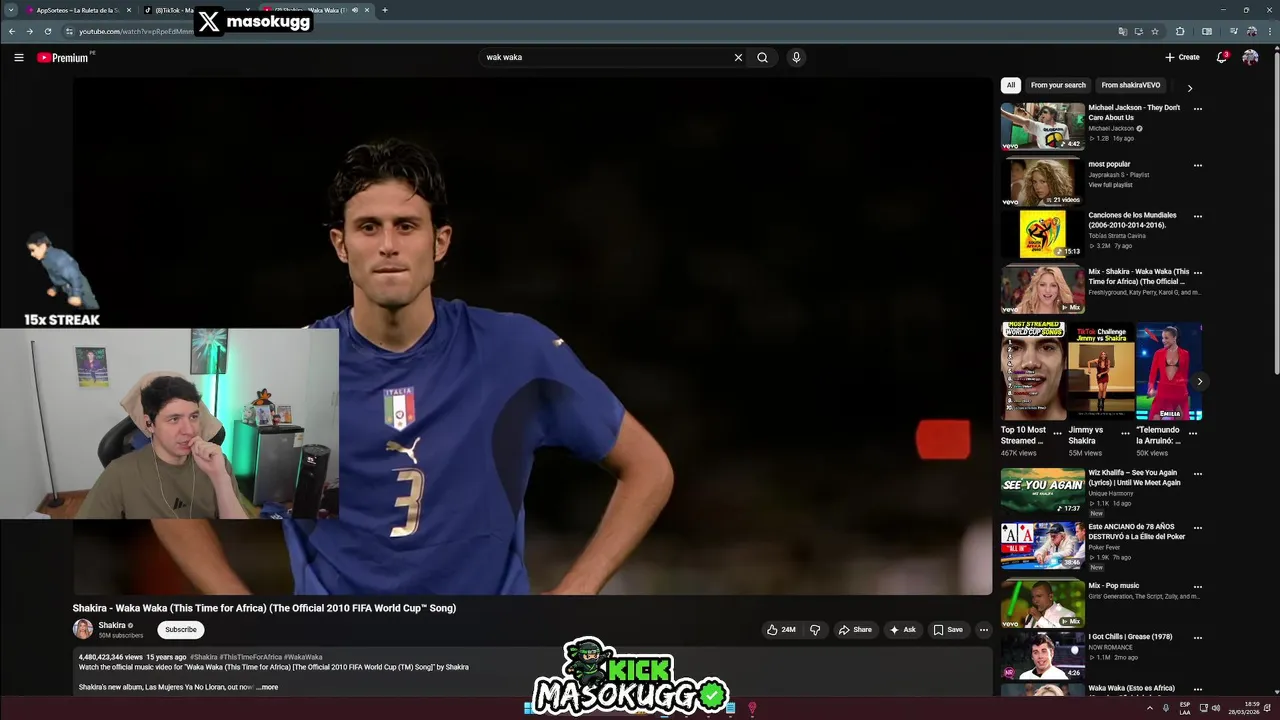Close the Shakira Waka Waka tab
This screenshot has width=1280, height=720.
pyautogui.click(x=367, y=10)
